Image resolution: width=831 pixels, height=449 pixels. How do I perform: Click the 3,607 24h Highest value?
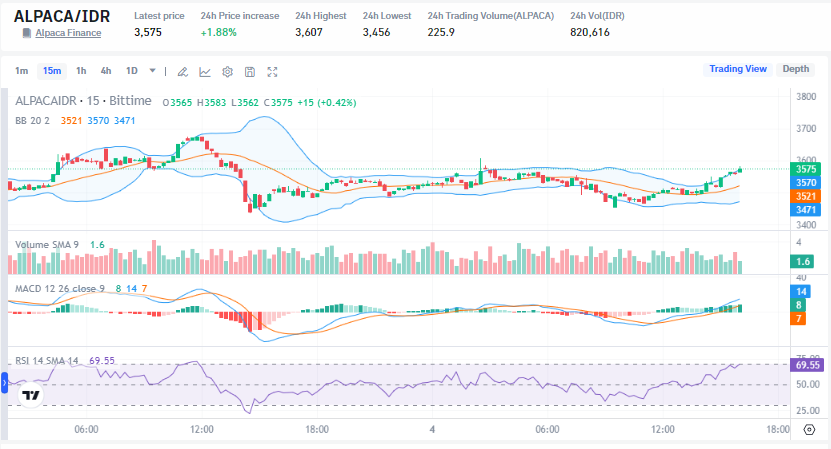pos(309,32)
